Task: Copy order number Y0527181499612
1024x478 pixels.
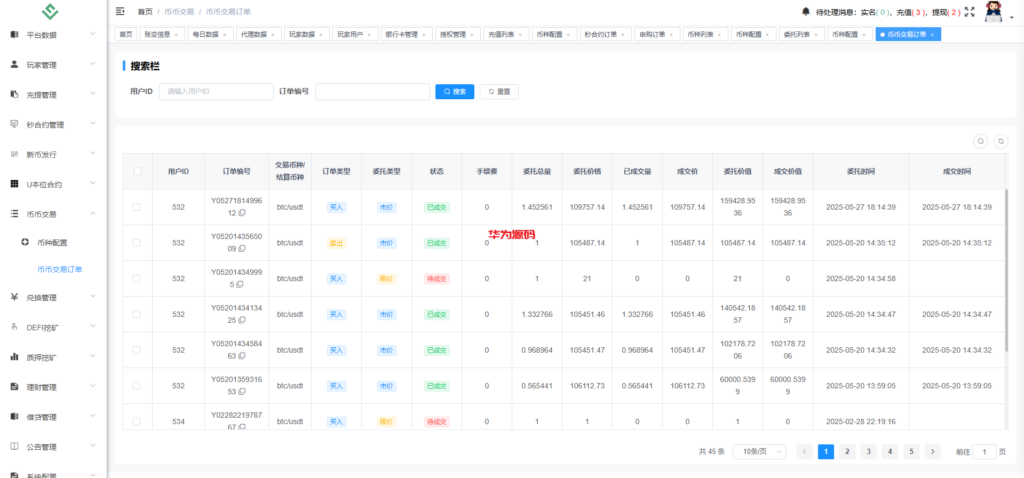Action: click(x=241, y=213)
